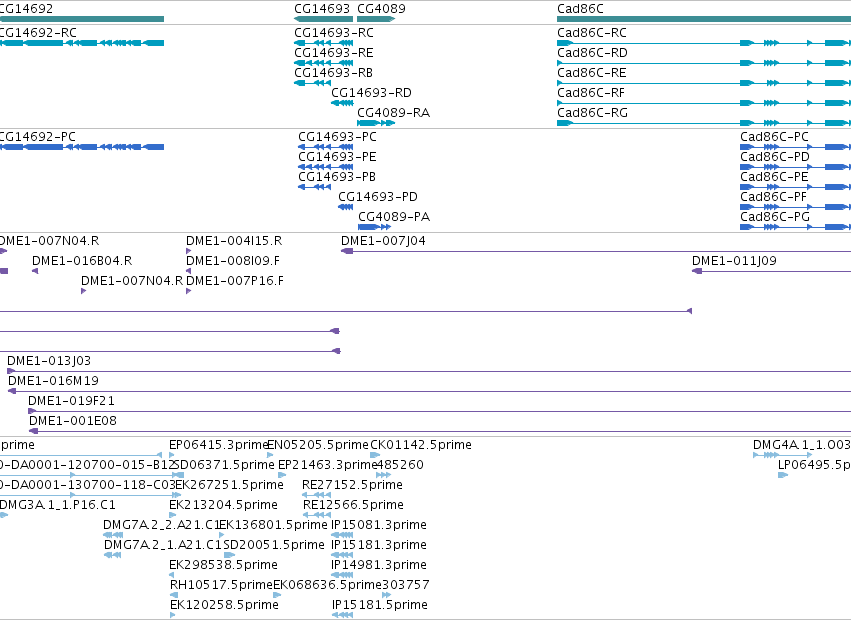Open the Cad86C-PD protein

(796, 167)
